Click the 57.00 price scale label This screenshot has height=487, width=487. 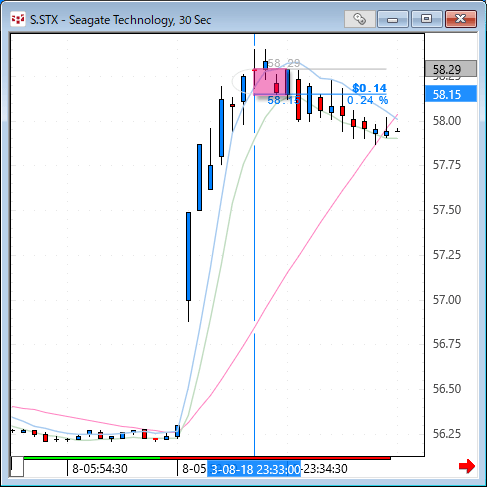coord(447,300)
